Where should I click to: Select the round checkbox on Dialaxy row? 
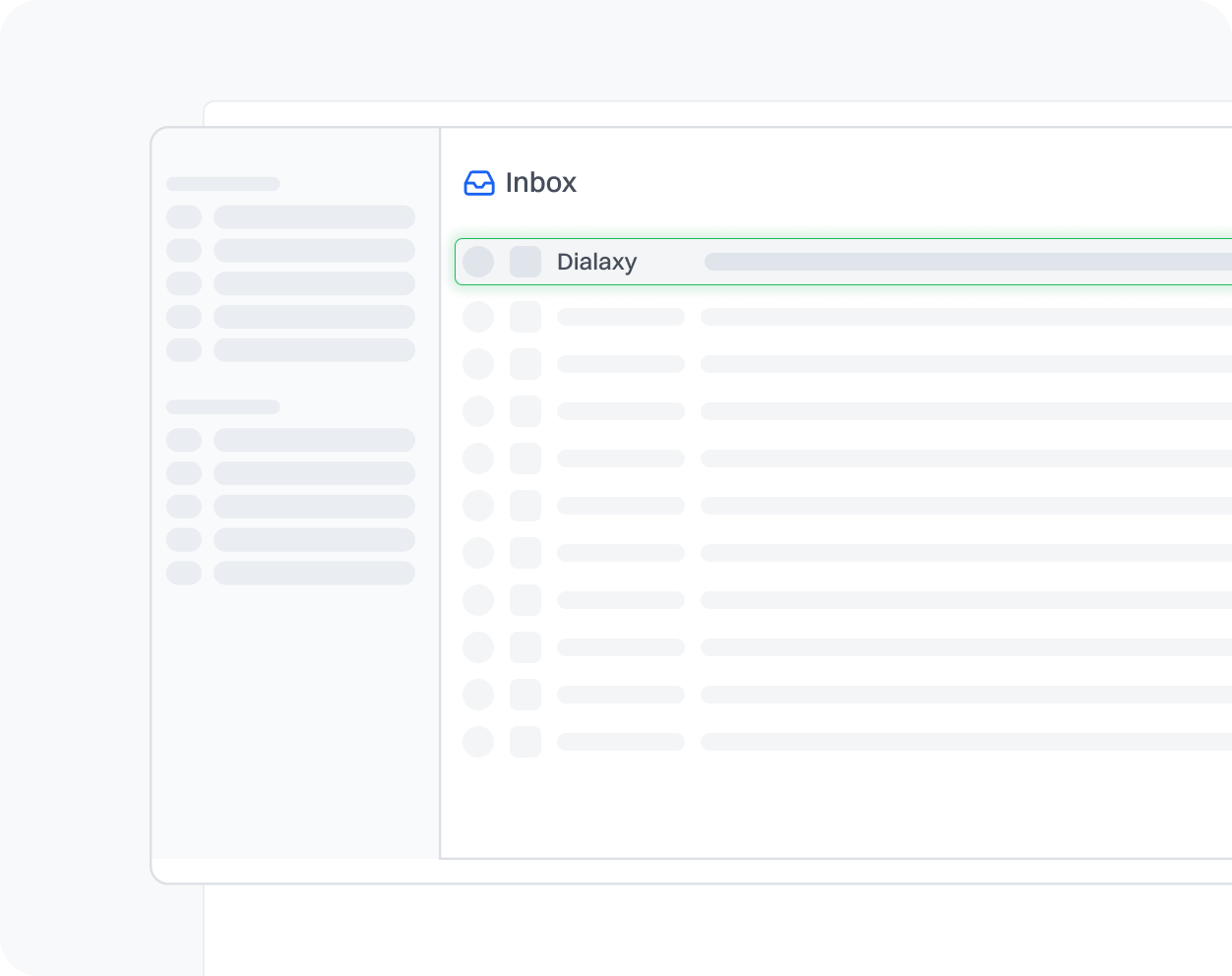click(478, 262)
